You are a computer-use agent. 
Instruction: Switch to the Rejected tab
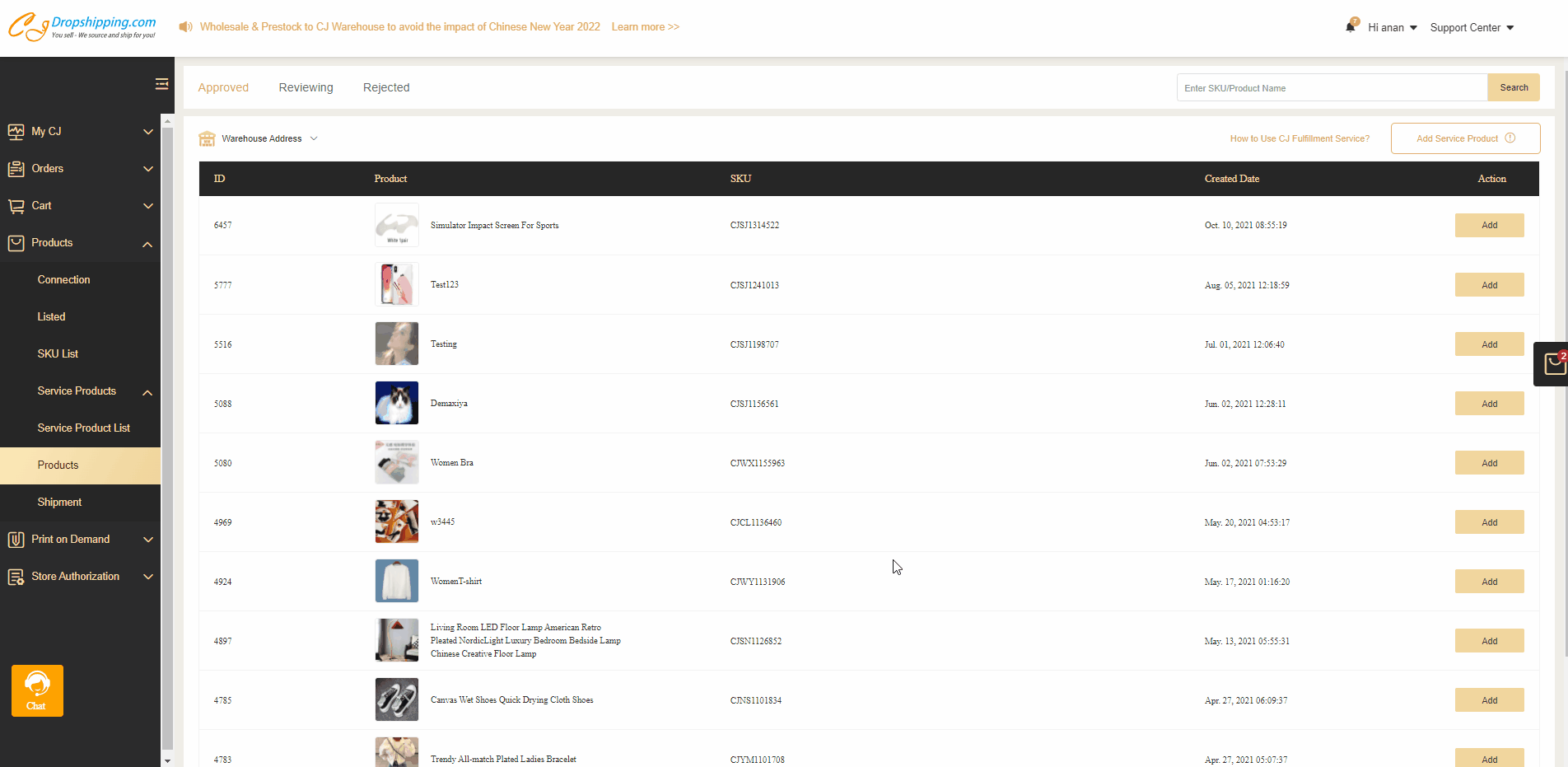385,87
